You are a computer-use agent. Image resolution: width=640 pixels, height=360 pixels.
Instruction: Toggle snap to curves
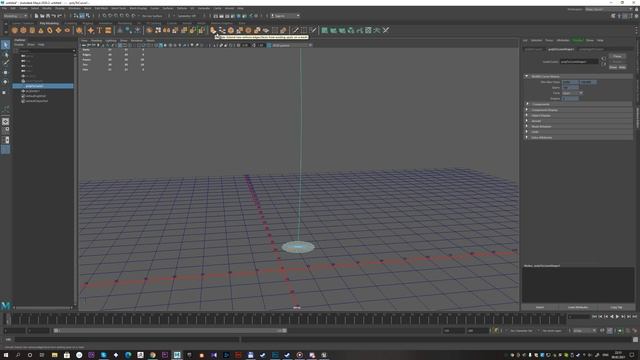coord(110,16)
